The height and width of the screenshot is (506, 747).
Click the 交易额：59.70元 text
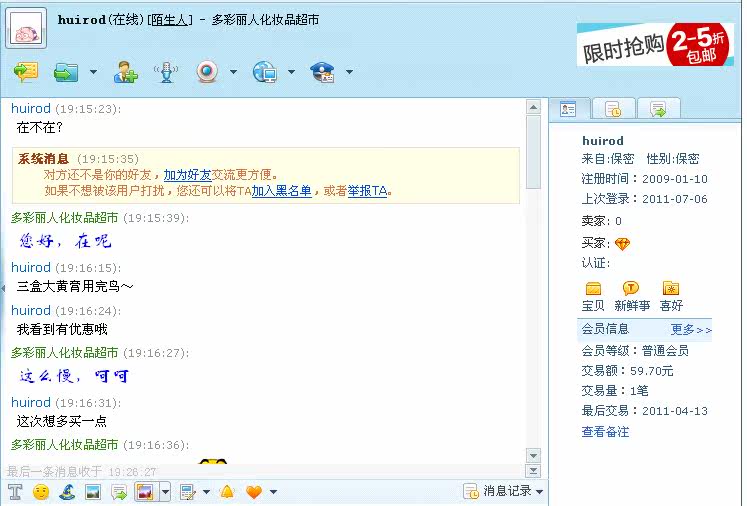[627, 371]
